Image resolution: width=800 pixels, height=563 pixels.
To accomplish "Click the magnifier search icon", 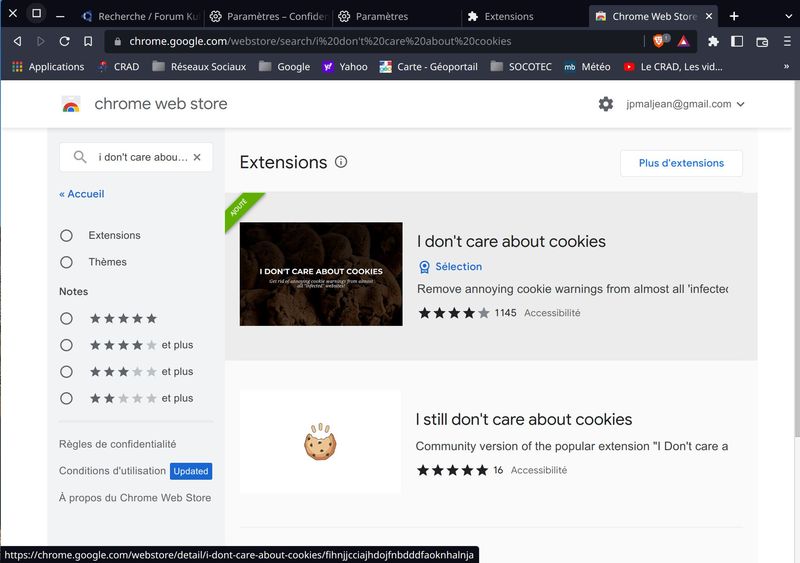I will (80, 157).
